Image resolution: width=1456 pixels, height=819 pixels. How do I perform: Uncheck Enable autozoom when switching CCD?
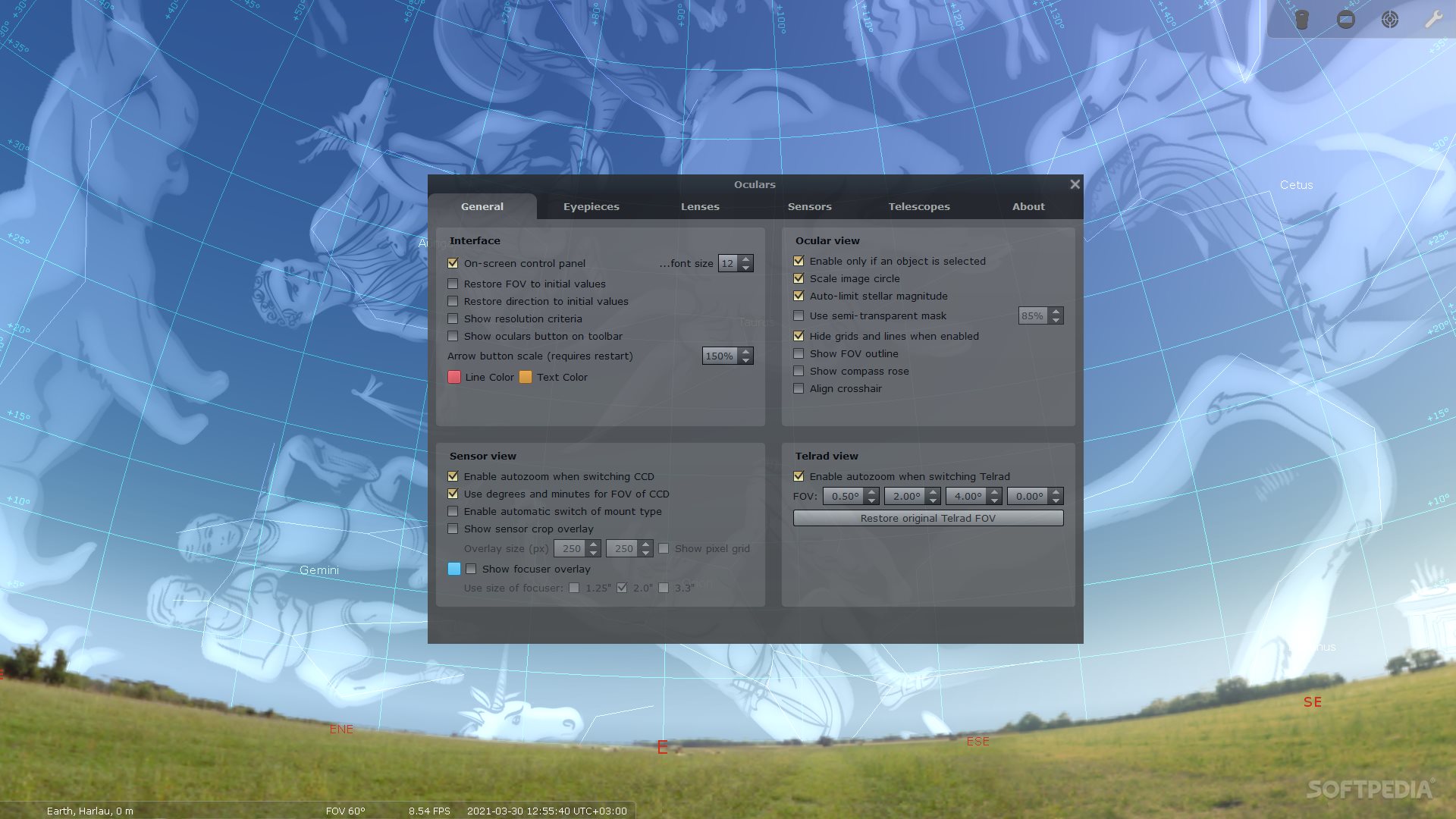click(x=453, y=476)
